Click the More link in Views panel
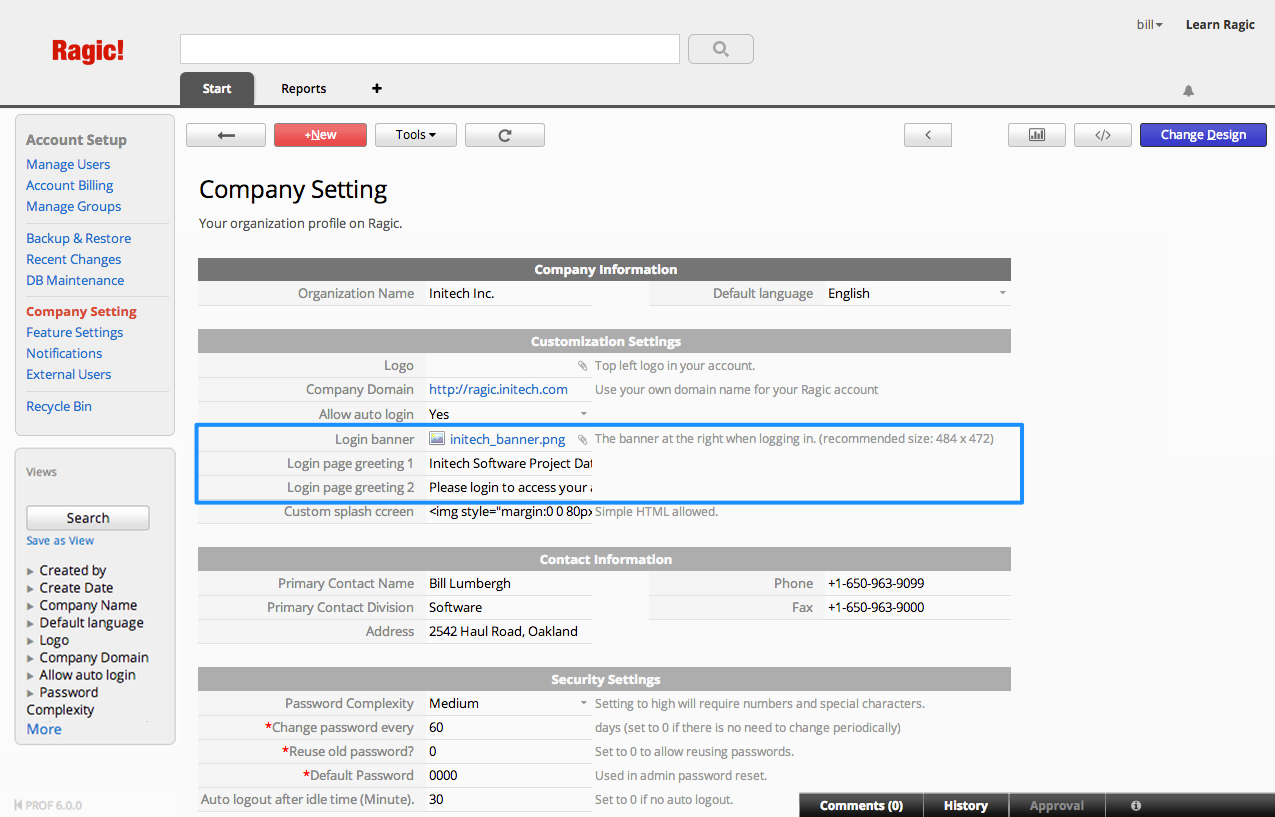1275x817 pixels. (44, 730)
